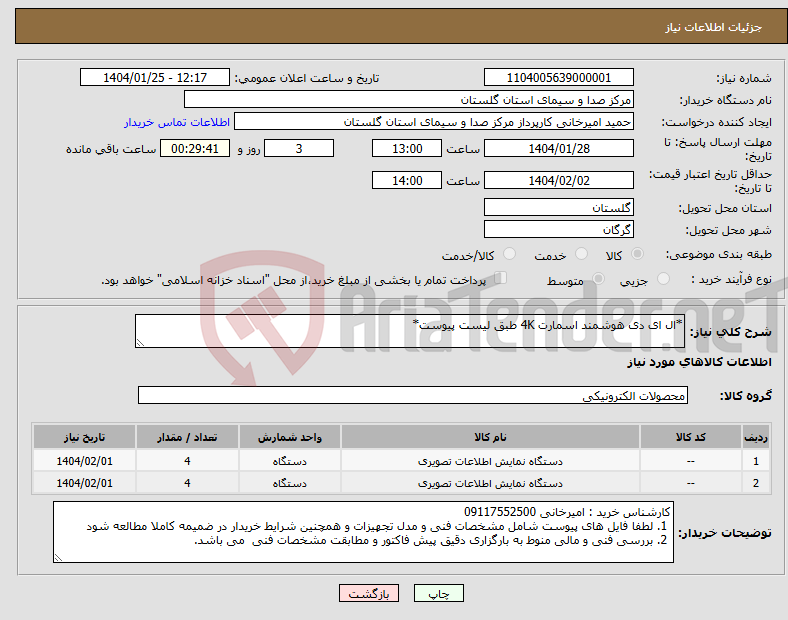The height and width of the screenshot is (620, 788).
Task: Click the شماره نیاز field 1104005639000001
Action: 558,77
